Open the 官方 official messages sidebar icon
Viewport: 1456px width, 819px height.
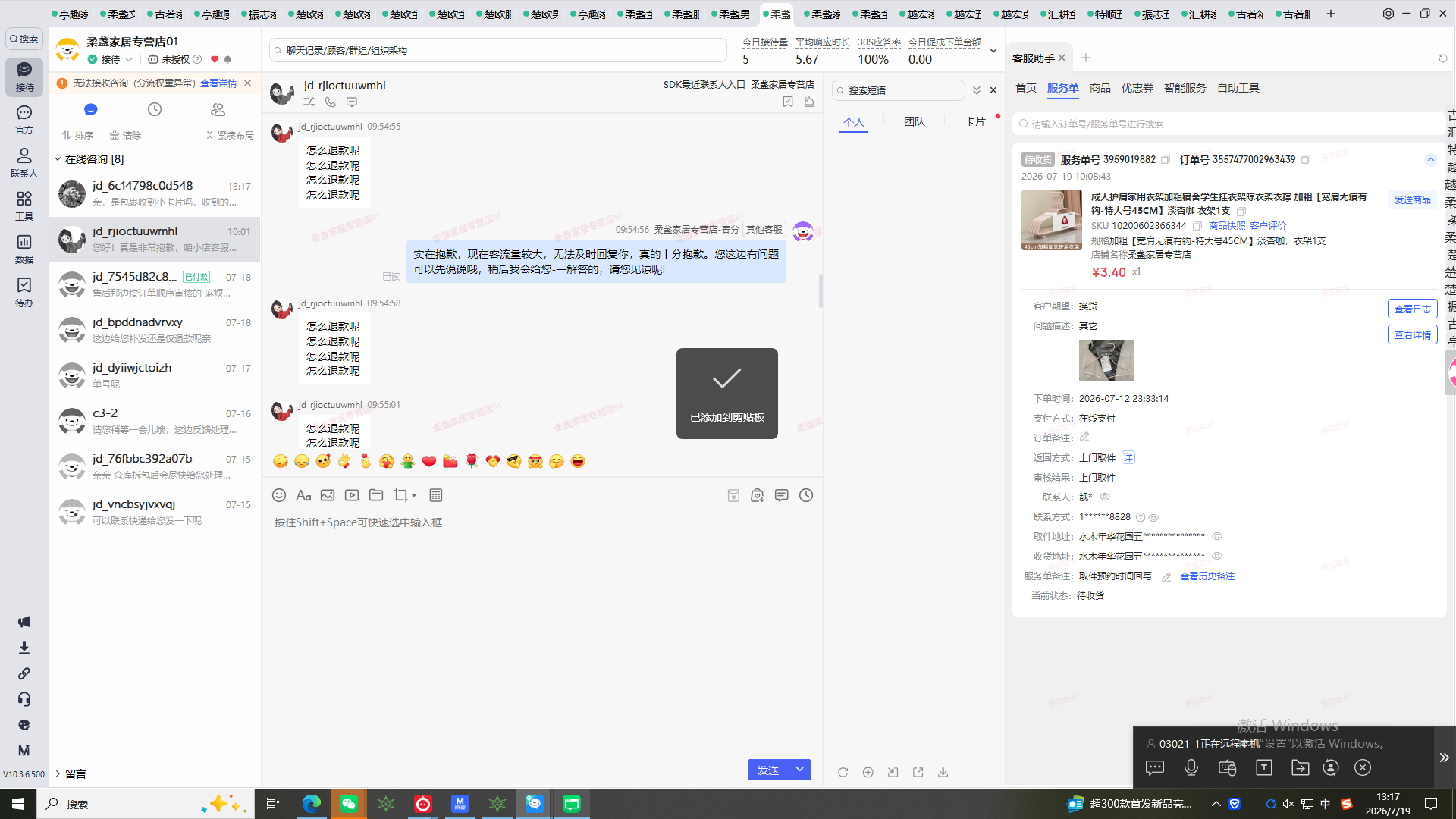tap(24, 120)
